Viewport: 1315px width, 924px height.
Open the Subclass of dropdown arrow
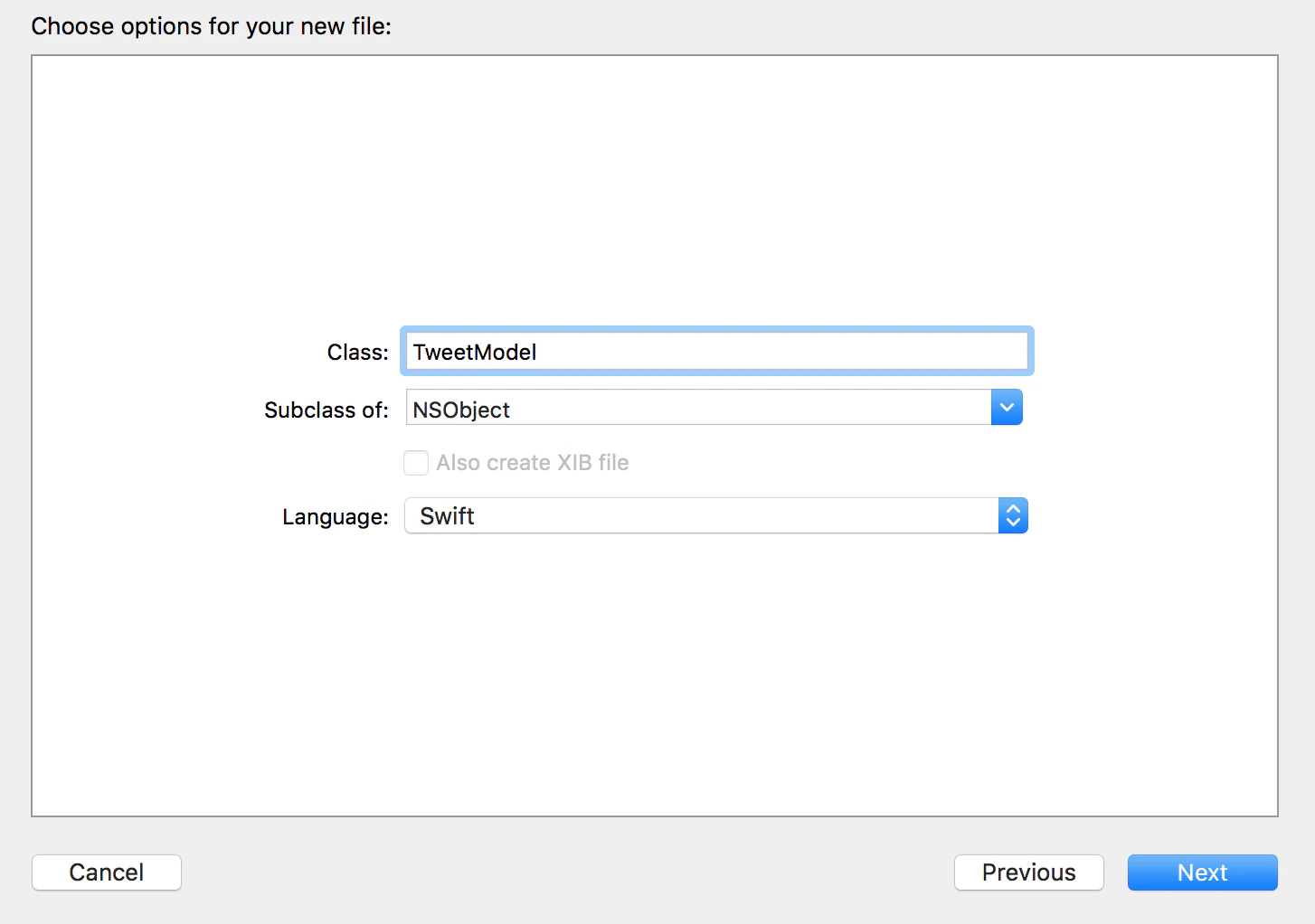(1007, 408)
